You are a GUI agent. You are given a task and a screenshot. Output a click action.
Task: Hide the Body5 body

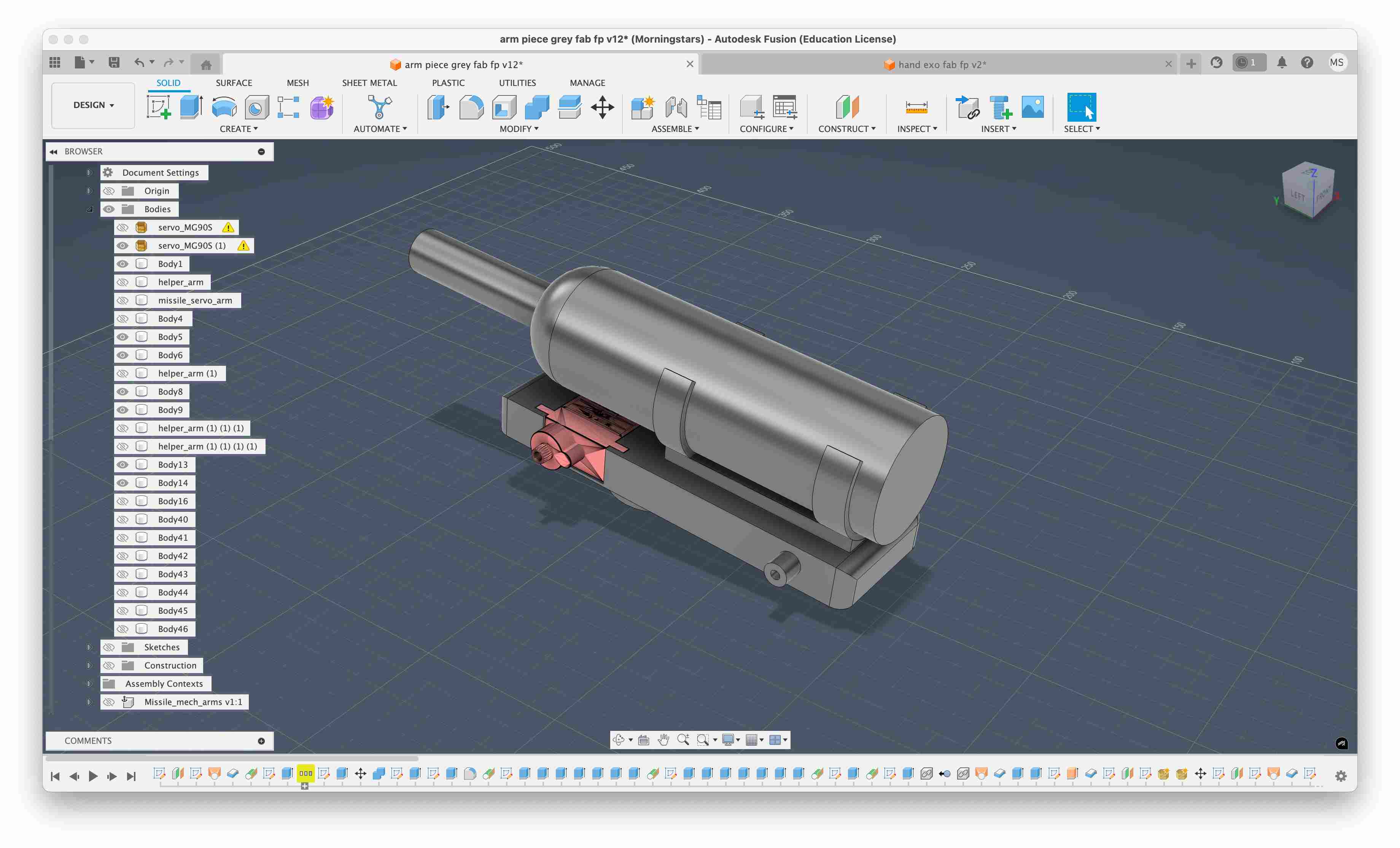click(122, 337)
